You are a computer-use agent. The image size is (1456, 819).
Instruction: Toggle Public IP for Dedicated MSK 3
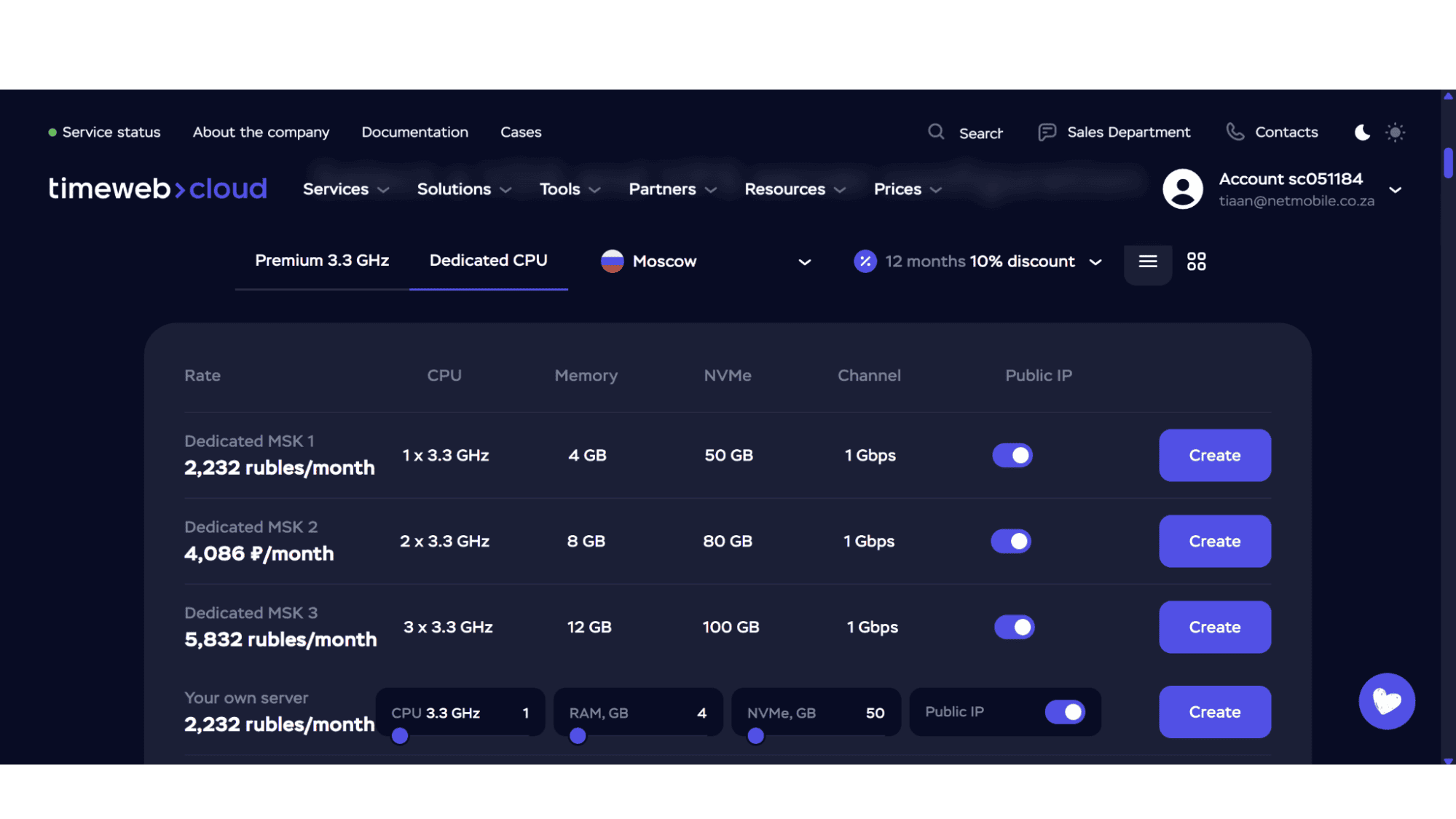pyautogui.click(x=1015, y=627)
